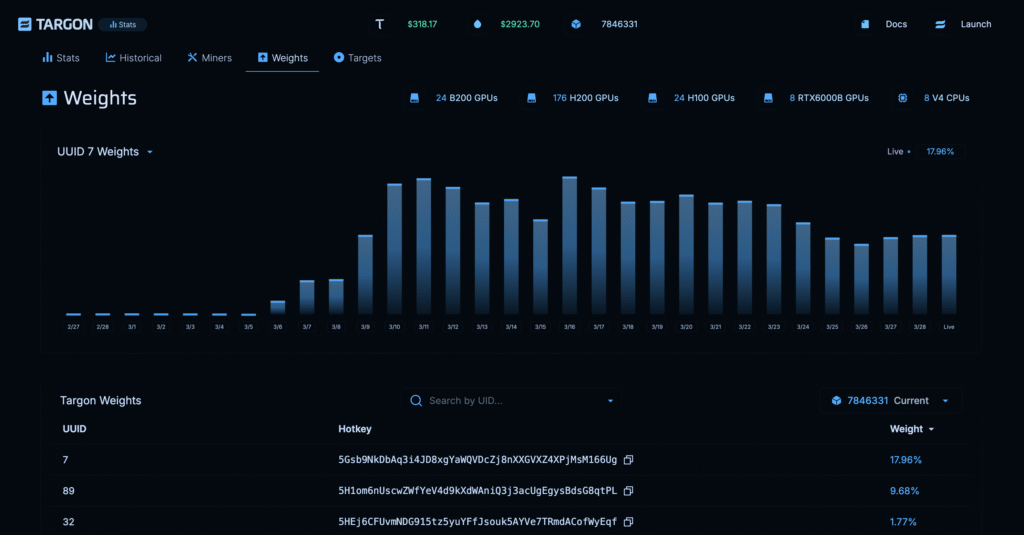1024x535 pixels.
Task: Open block 7846331 Current dropdown
Action: 891,401
